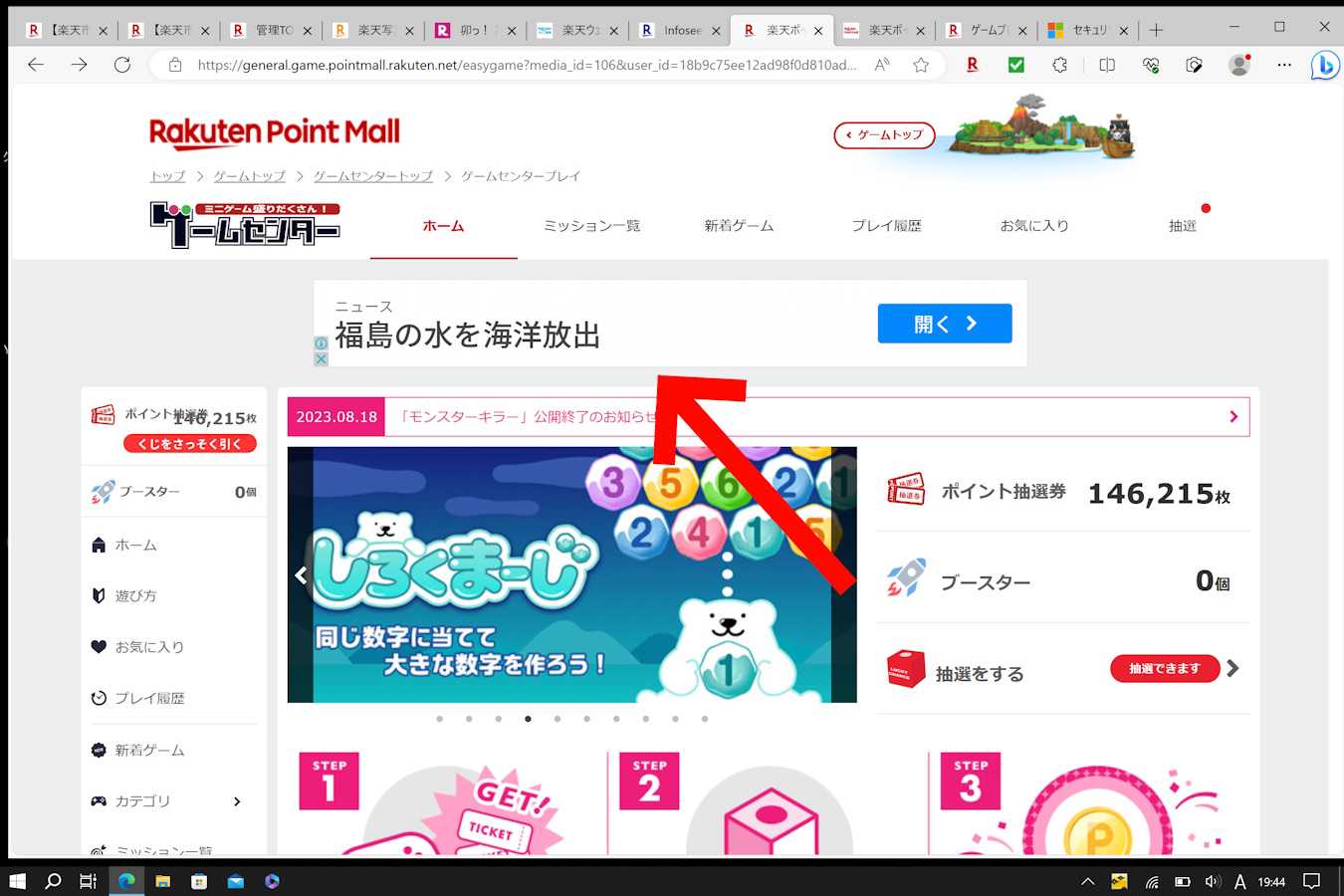This screenshot has width=1344, height=896.
Task: Open Windows Start menu
Action: tap(17, 881)
